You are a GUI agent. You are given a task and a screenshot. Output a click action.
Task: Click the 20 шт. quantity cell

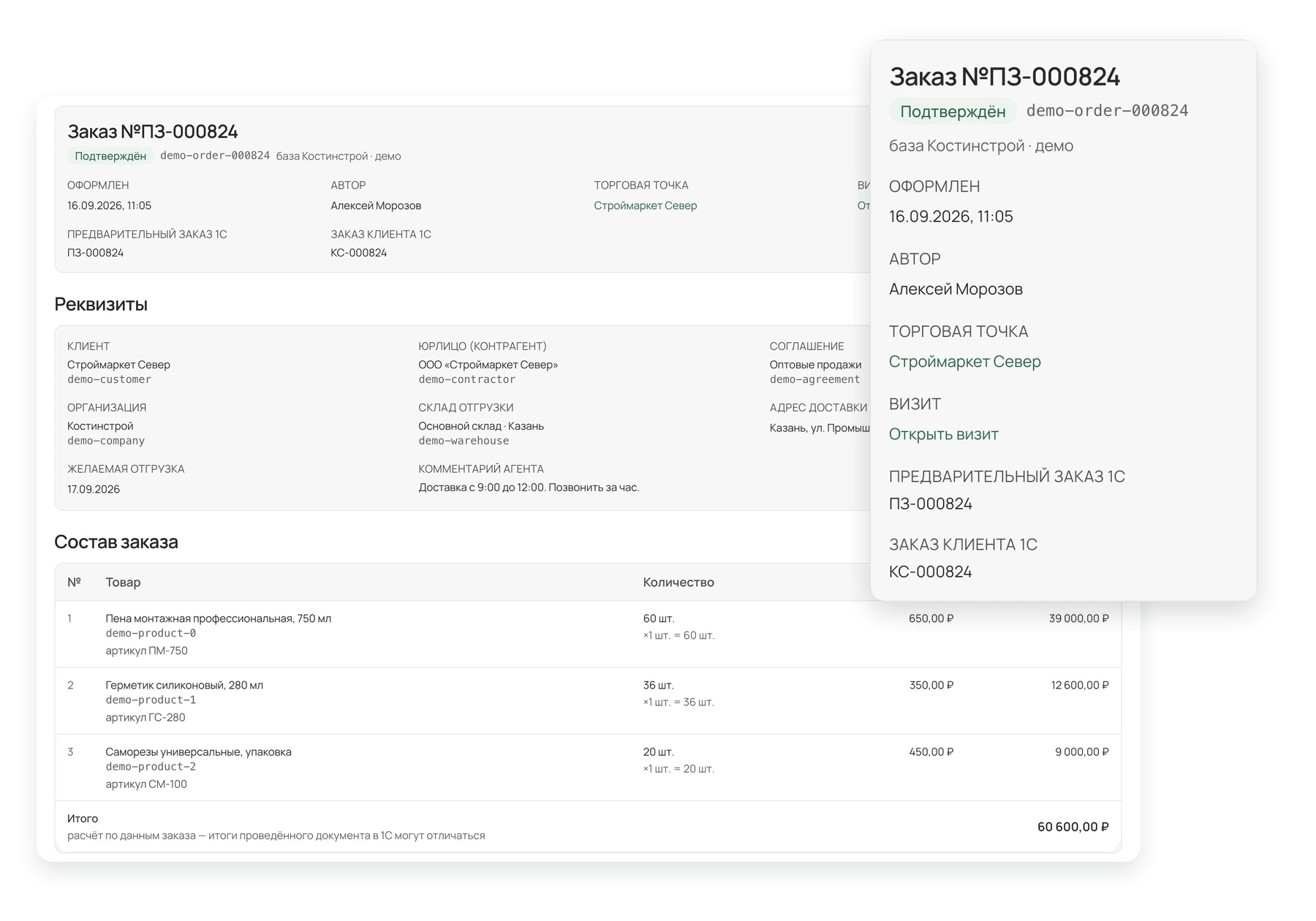658,752
